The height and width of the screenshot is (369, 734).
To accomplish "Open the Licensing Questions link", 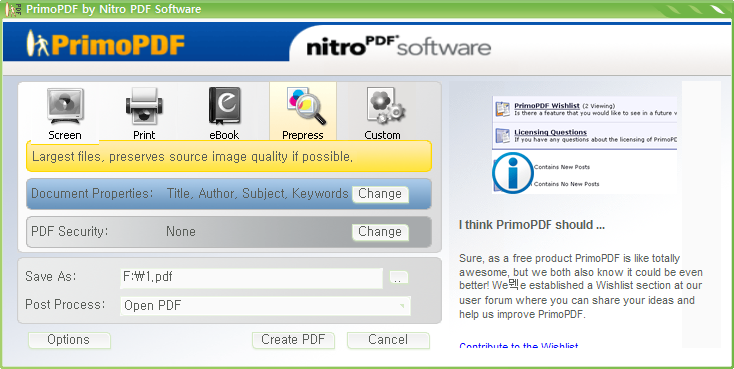I will [x=550, y=132].
